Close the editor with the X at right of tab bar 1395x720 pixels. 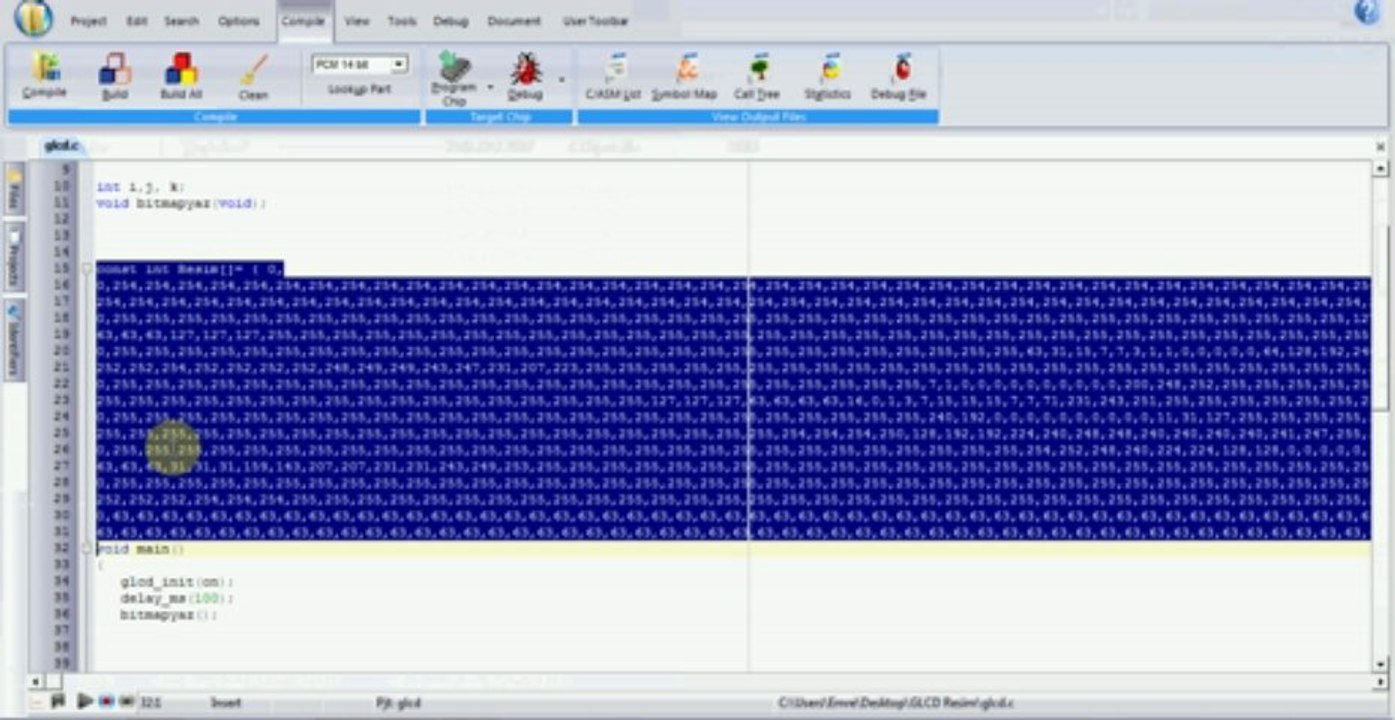(x=1381, y=147)
